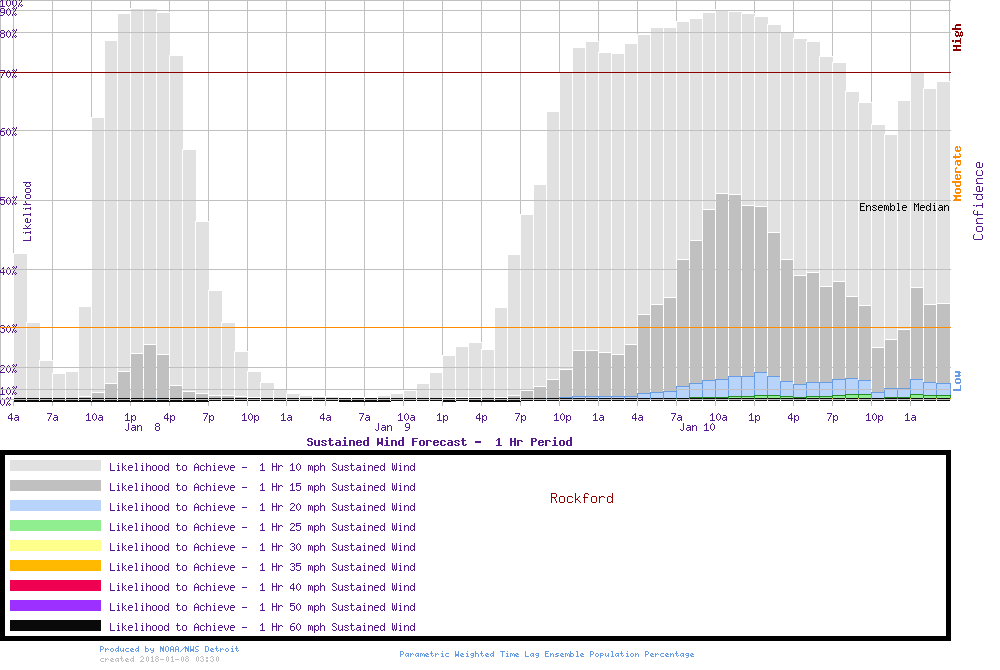Select the green 25 mph legend swatch
Viewport: 1000px width, 670px height.
coord(55,526)
